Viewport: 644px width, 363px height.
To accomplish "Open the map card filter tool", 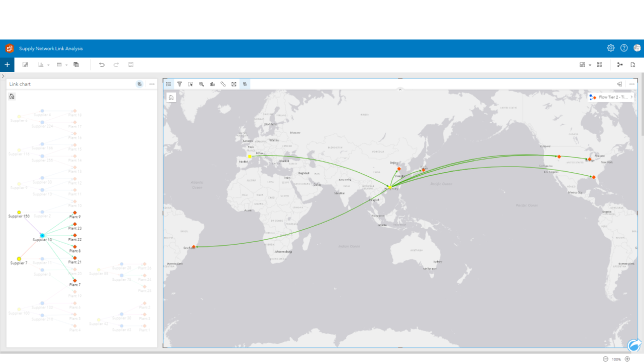I will tap(179, 84).
